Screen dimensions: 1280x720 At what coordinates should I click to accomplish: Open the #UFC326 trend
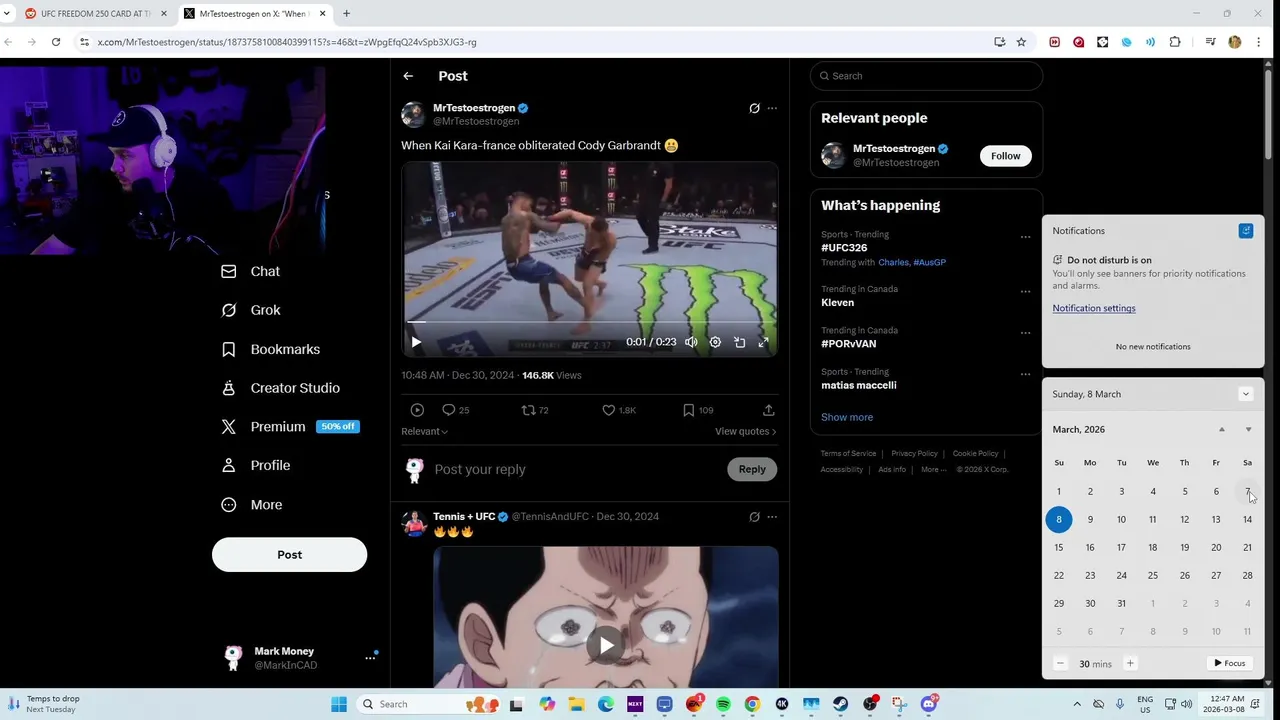844,248
